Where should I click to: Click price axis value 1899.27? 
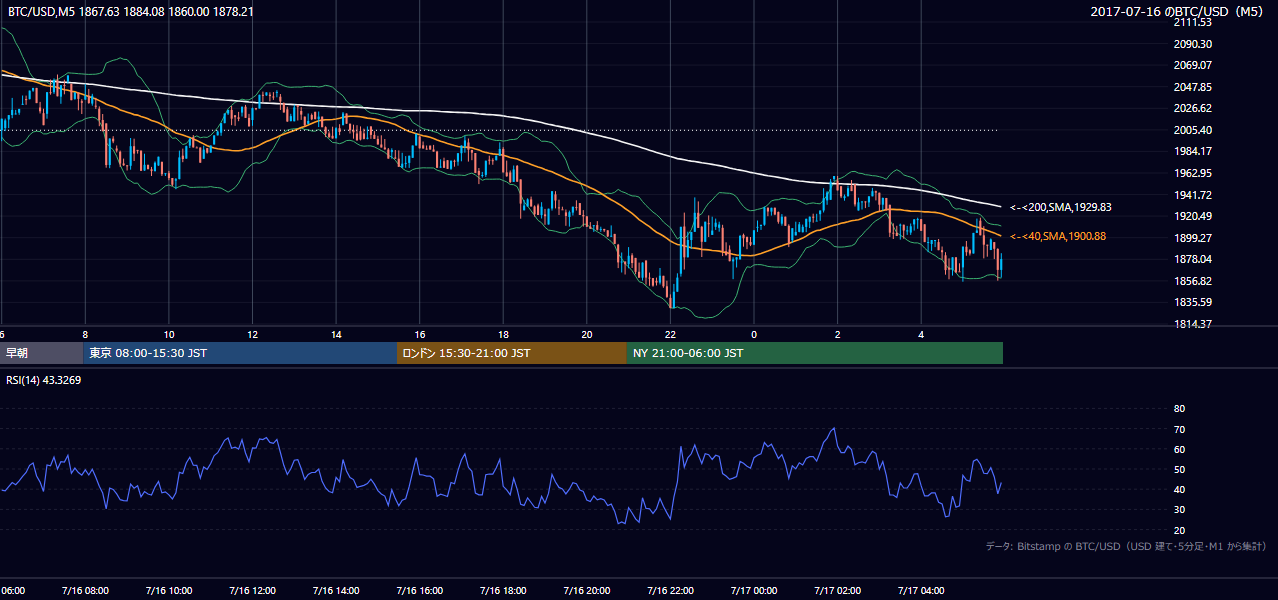coord(1192,238)
